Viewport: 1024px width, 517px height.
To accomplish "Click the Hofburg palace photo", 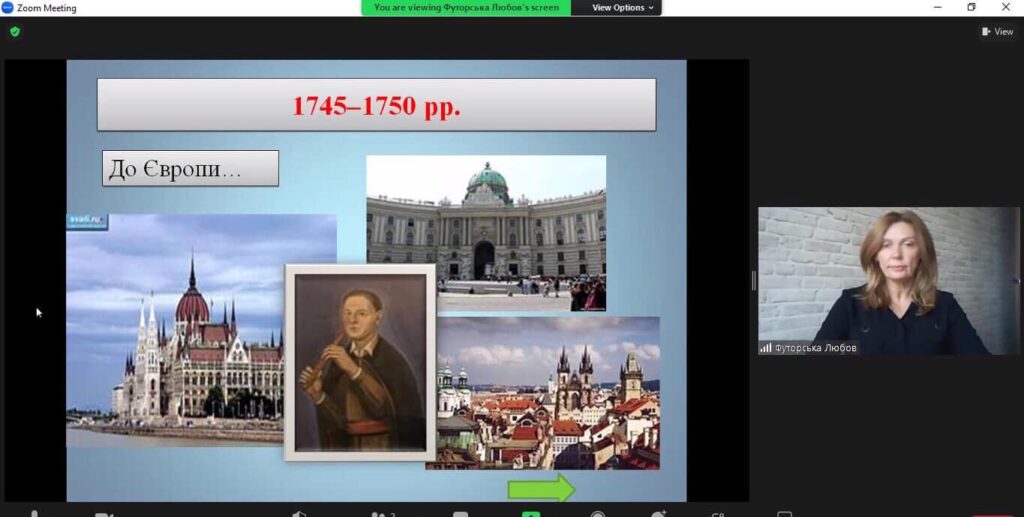I will pyautogui.click(x=486, y=232).
